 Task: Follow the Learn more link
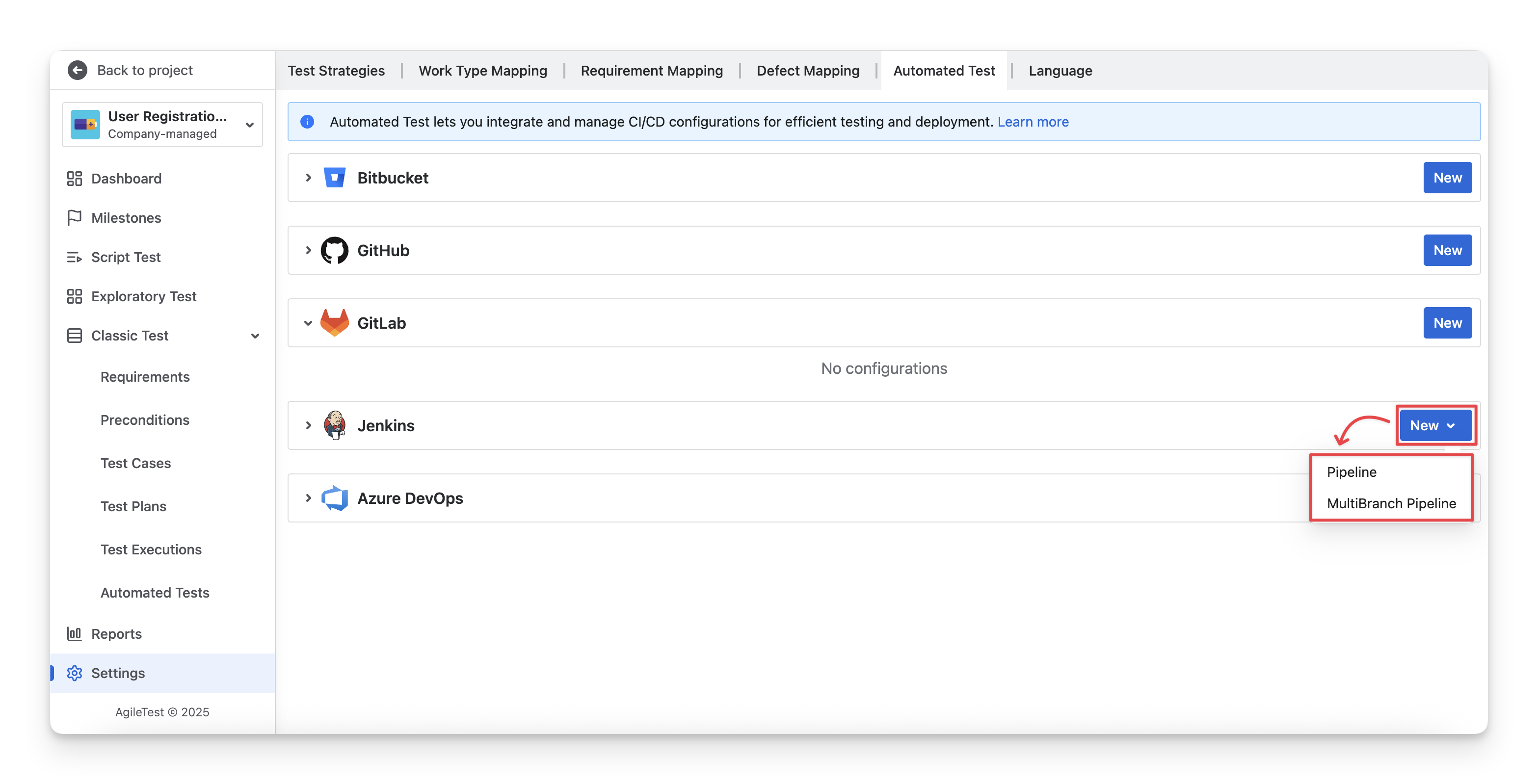click(x=1033, y=122)
